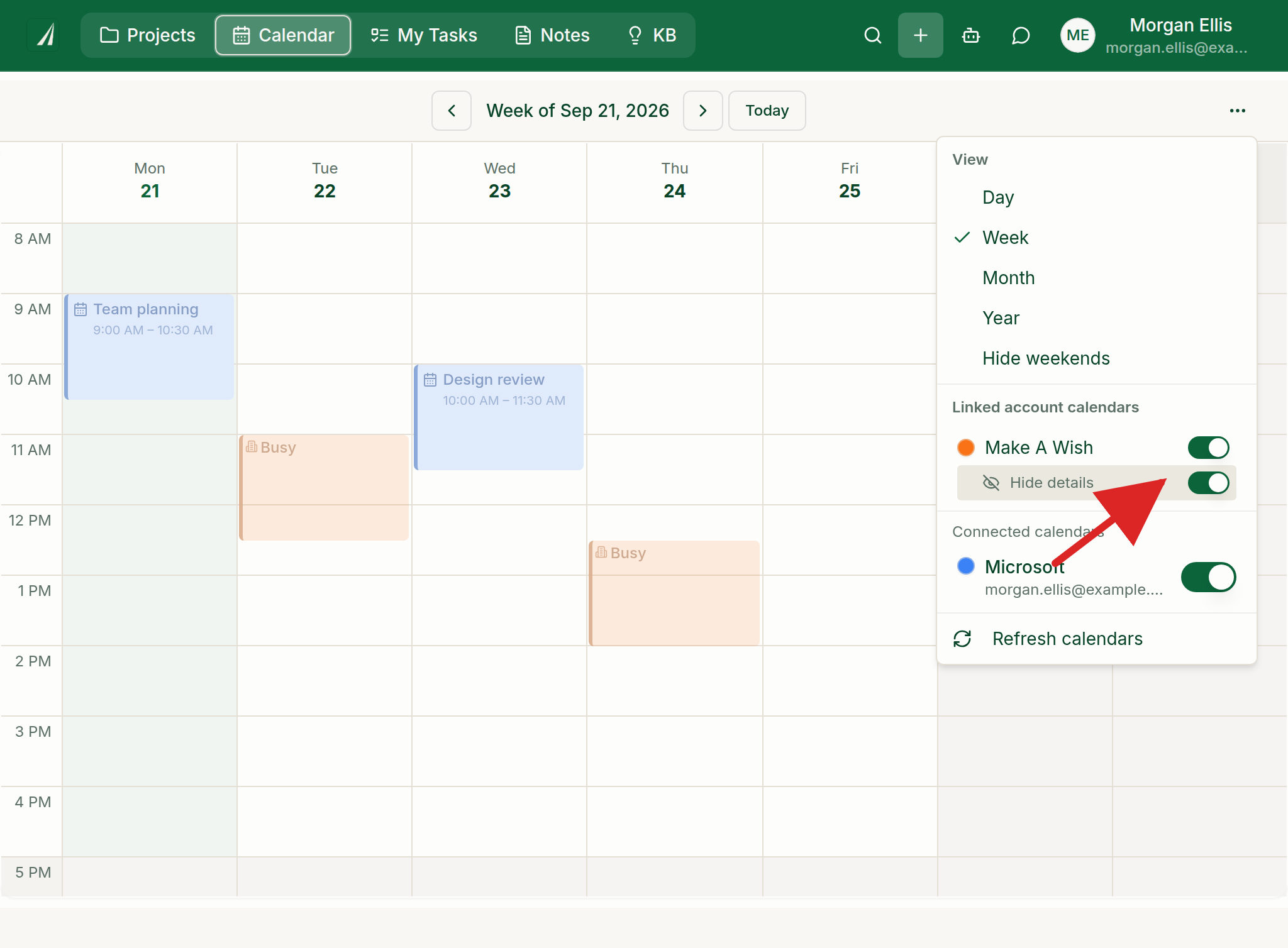1288x948 pixels.
Task: Click the Thursday Busy event block
Action: 674,593
